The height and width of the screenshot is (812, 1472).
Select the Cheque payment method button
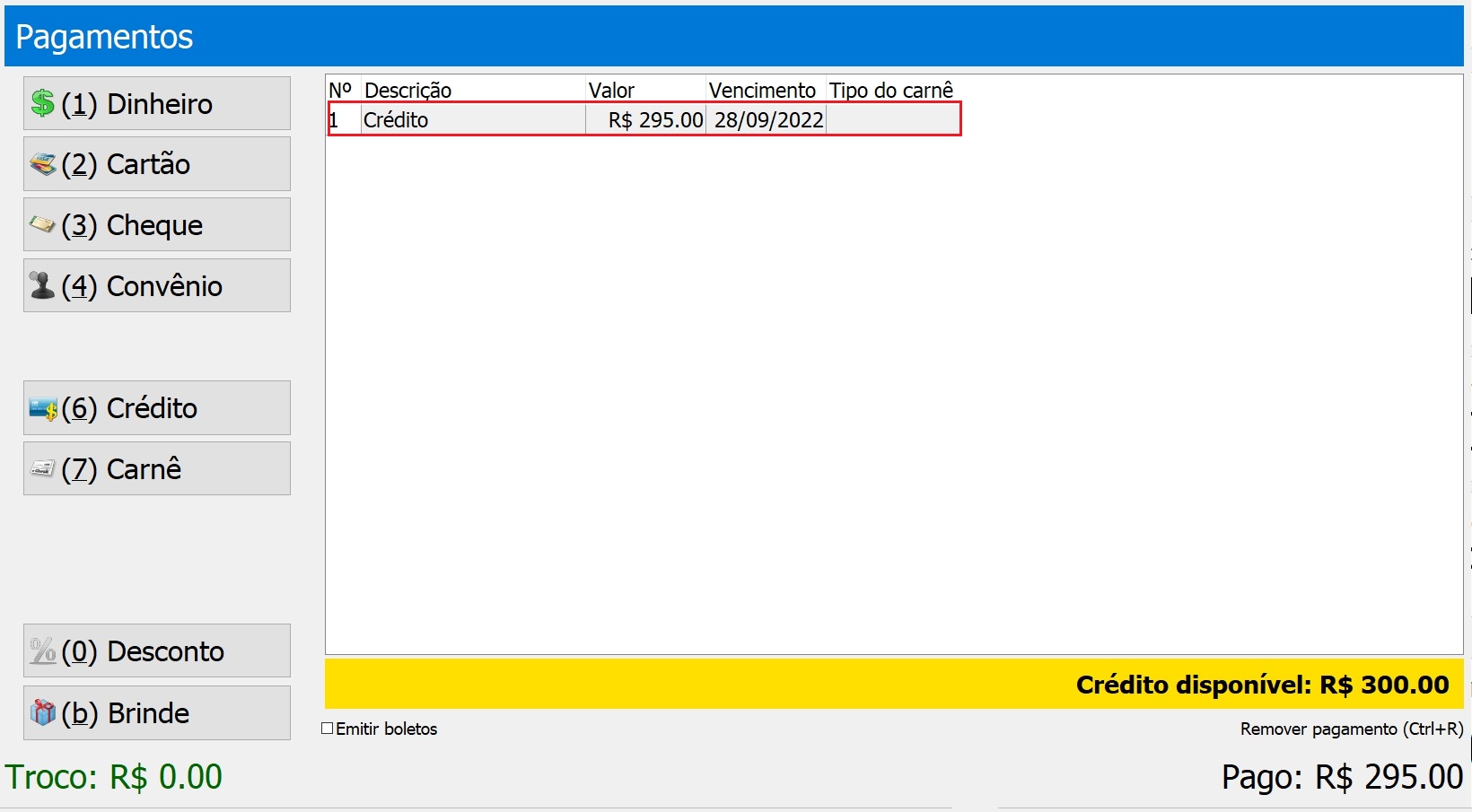coord(157,224)
